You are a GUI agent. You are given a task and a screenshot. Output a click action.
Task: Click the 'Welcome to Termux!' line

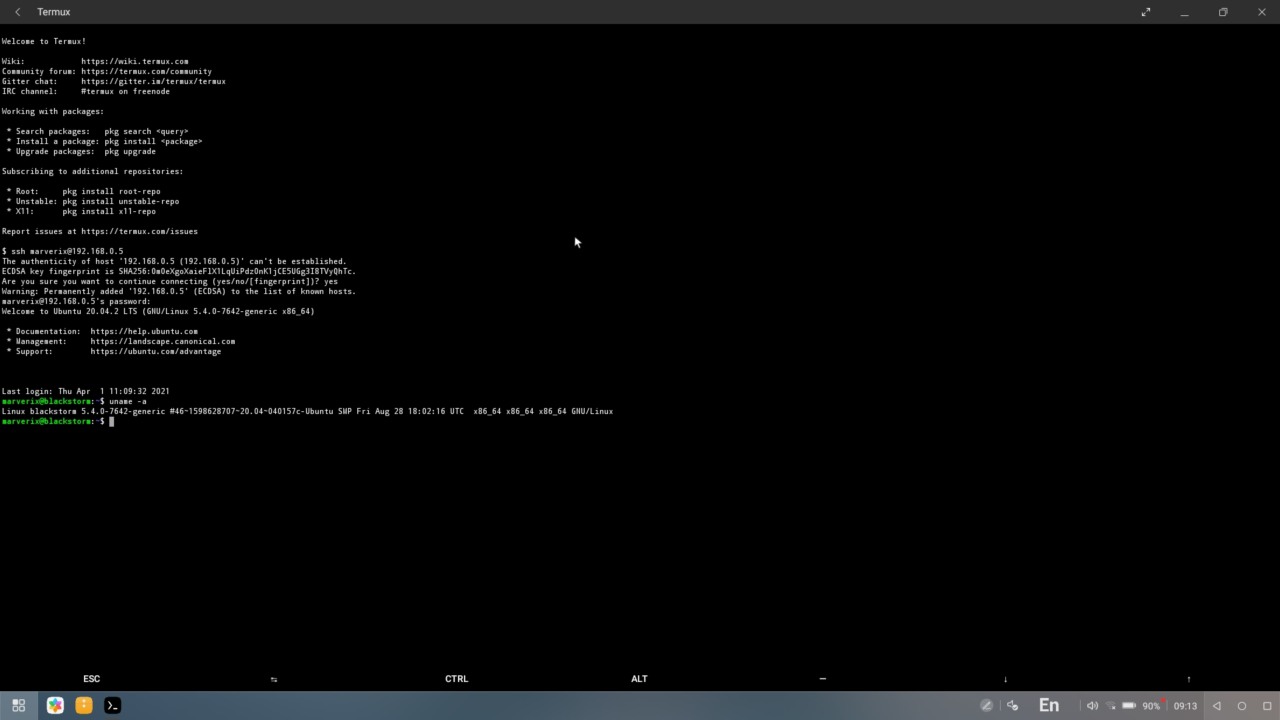[44, 41]
